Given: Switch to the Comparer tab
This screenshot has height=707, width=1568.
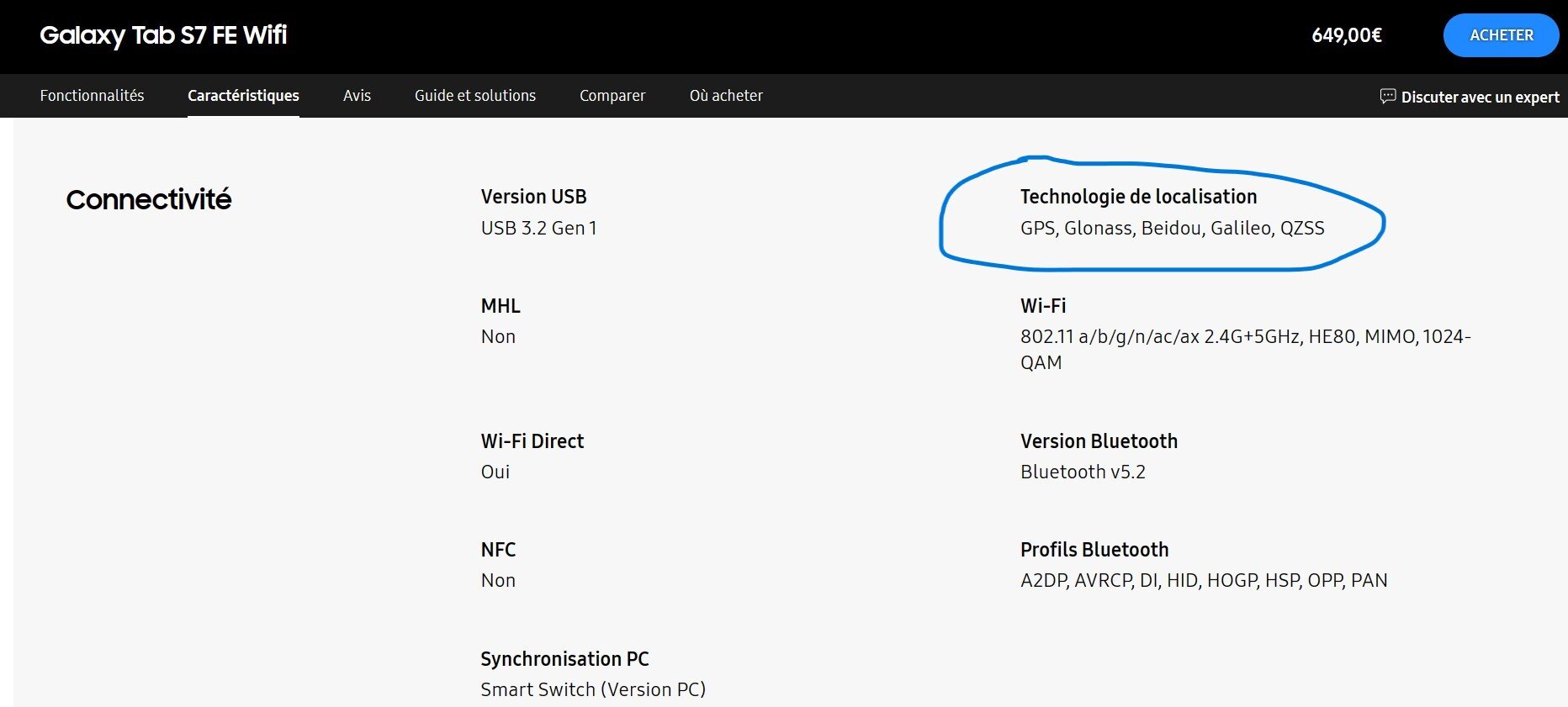Looking at the screenshot, I should click(x=612, y=96).
